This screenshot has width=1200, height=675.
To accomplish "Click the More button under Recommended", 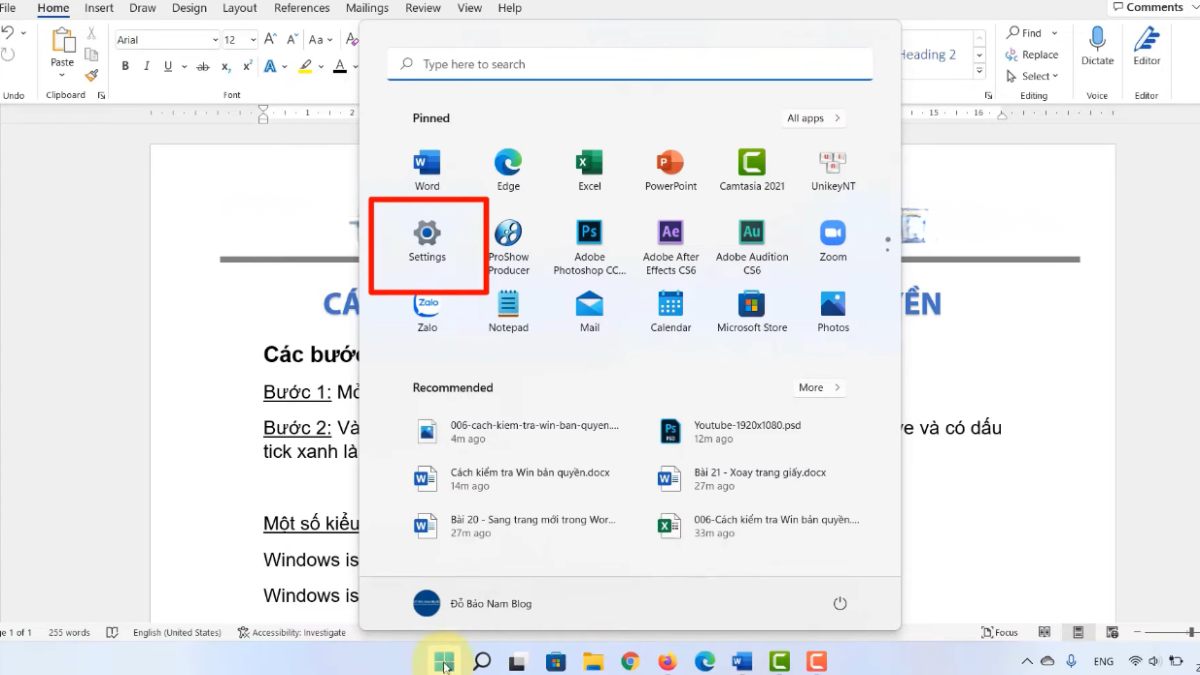I will click(820, 388).
